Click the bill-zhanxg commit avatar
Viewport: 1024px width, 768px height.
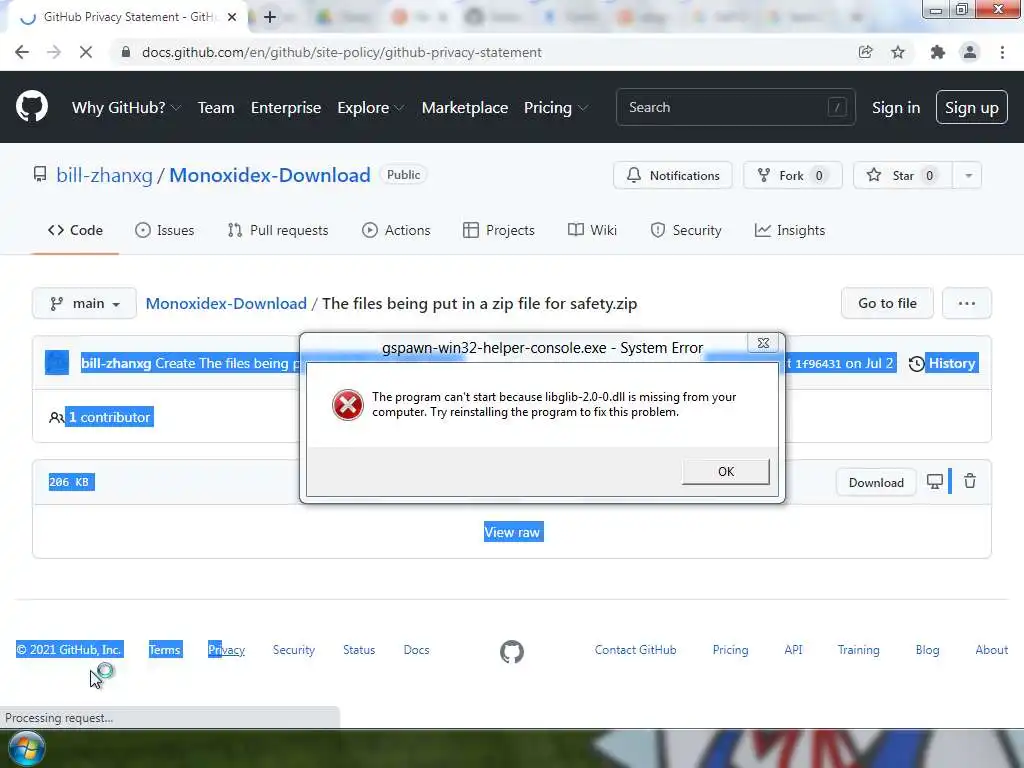(57, 363)
